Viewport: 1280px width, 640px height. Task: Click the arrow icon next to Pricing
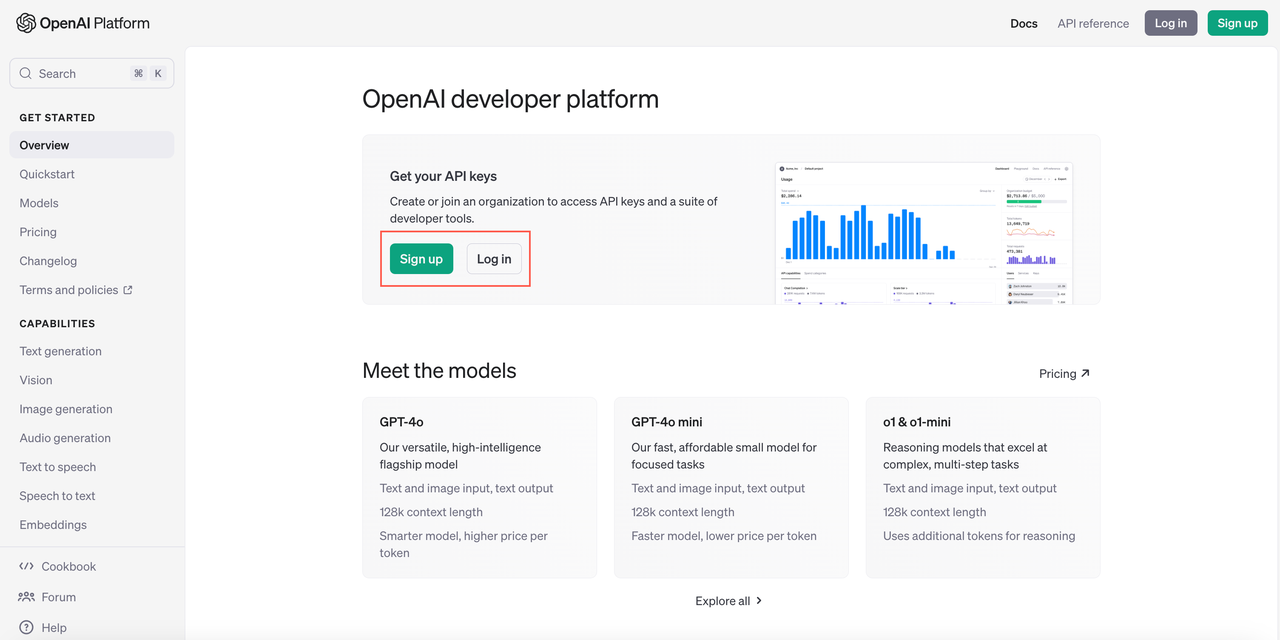coord(1086,373)
